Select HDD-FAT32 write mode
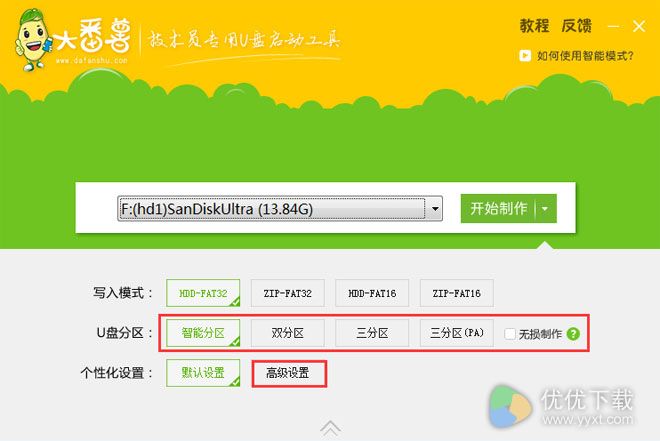The width and height of the screenshot is (660, 441). 203,293
